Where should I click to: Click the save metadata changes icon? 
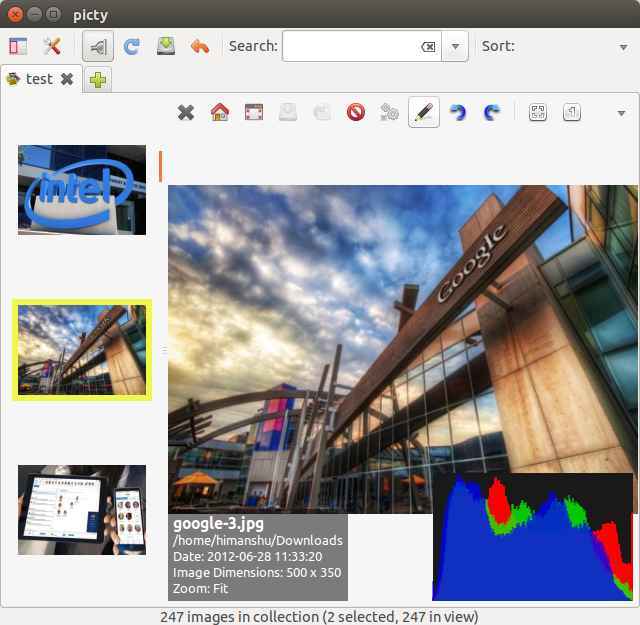pos(166,46)
